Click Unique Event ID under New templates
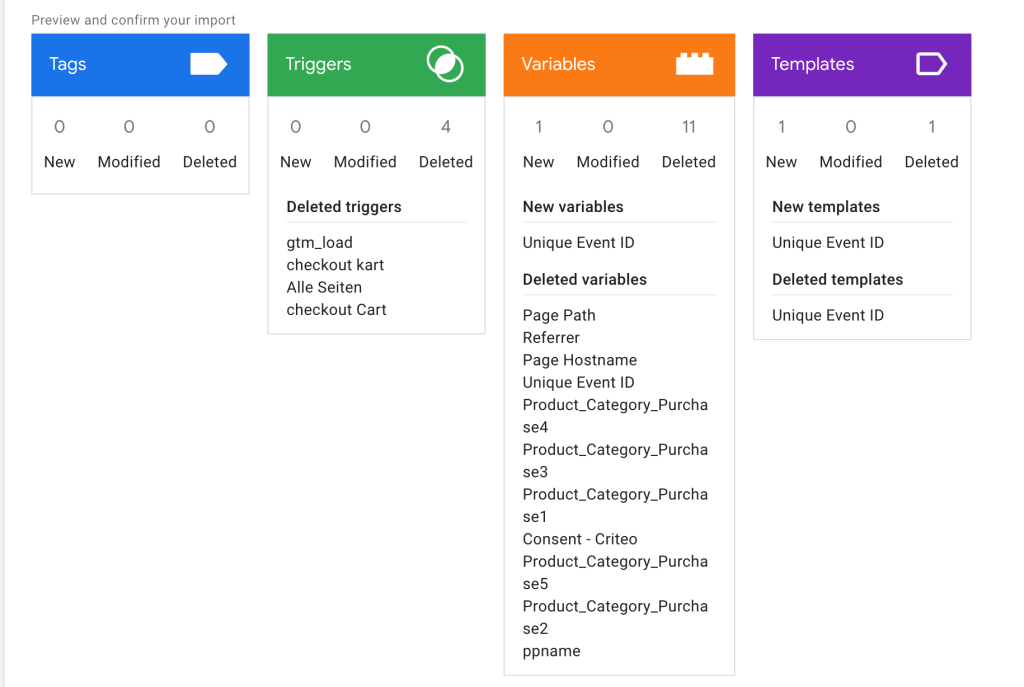The image size is (1024, 687). [827, 242]
